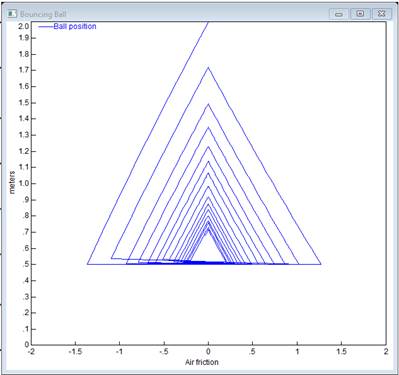399x375 pixels.
Task: Click the blue legend line sample
Action: pyautogui.click(x=46, y=27)
